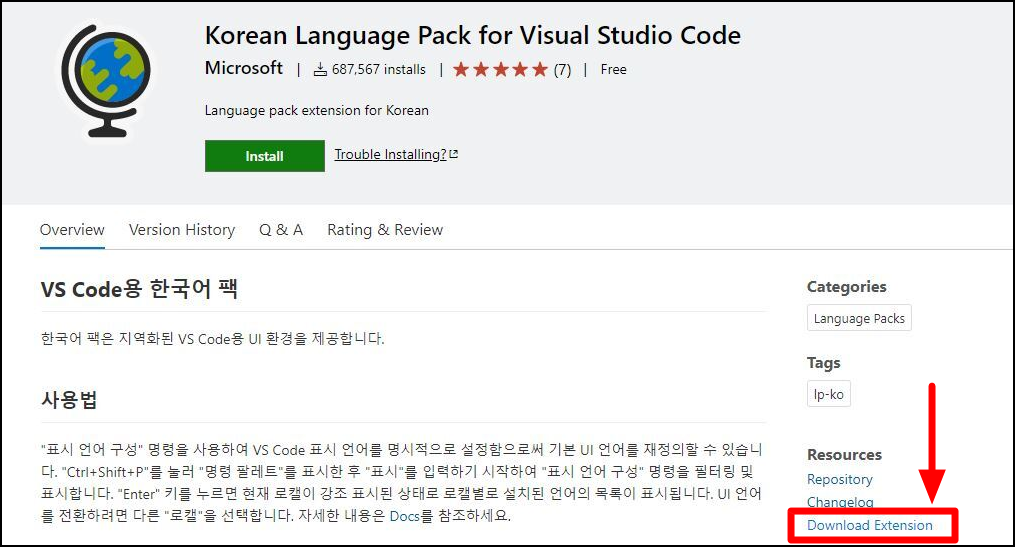Open the Rating & Review tab
Viewport: 1015px width, 547px height.
(385, 230)
